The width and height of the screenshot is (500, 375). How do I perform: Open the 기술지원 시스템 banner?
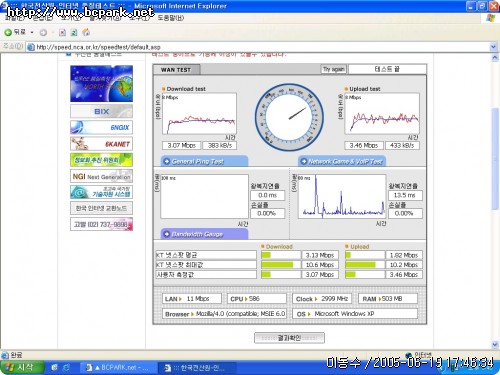click(101, 192)
